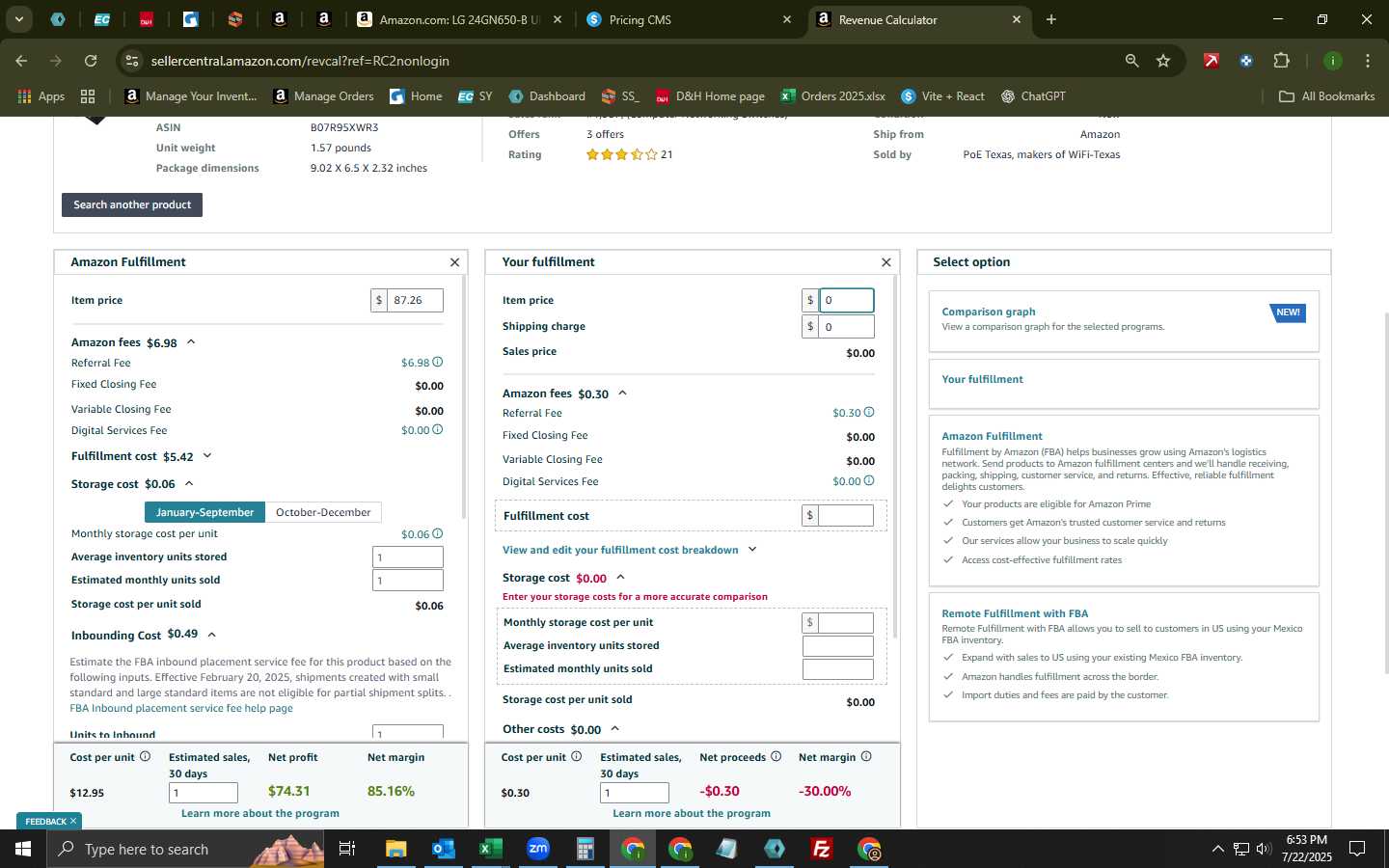Click the main page vertical scrollbar

coord(1385,492)
